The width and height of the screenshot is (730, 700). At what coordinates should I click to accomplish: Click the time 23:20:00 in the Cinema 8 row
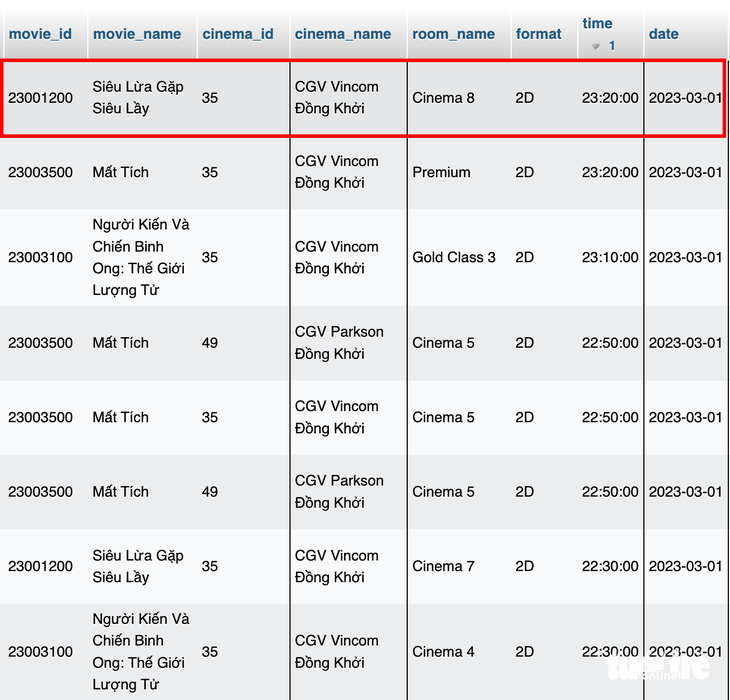click(x=610, y=98)
